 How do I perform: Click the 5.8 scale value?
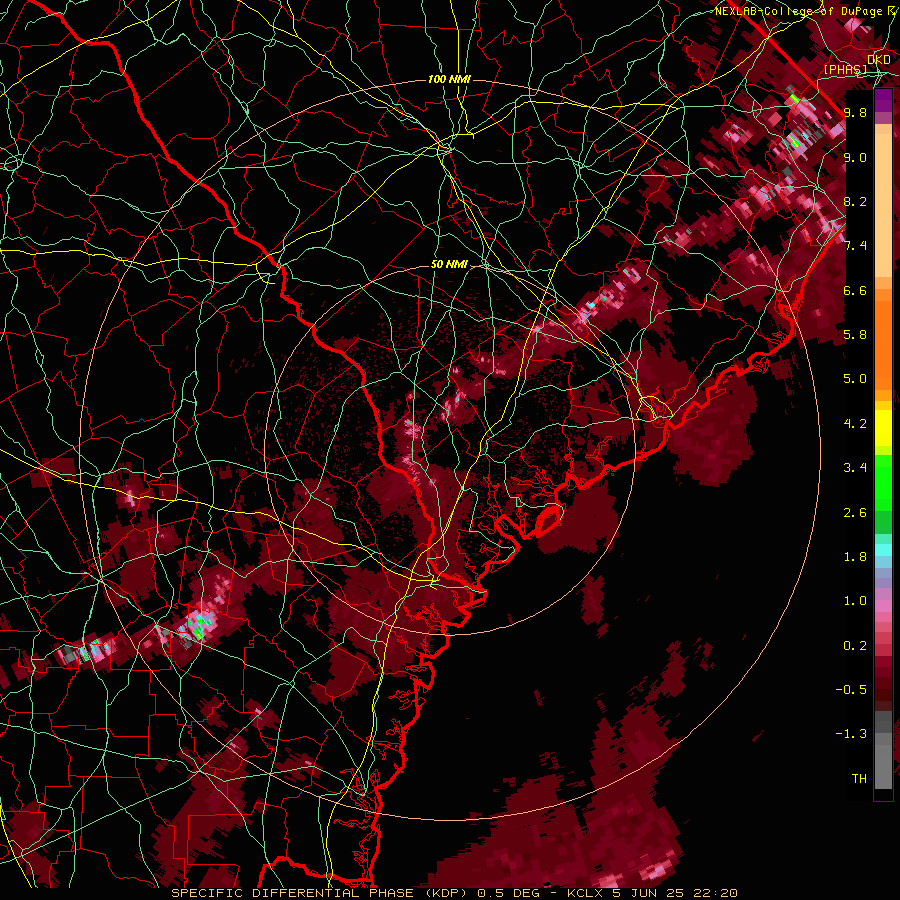tap(855, 335)
